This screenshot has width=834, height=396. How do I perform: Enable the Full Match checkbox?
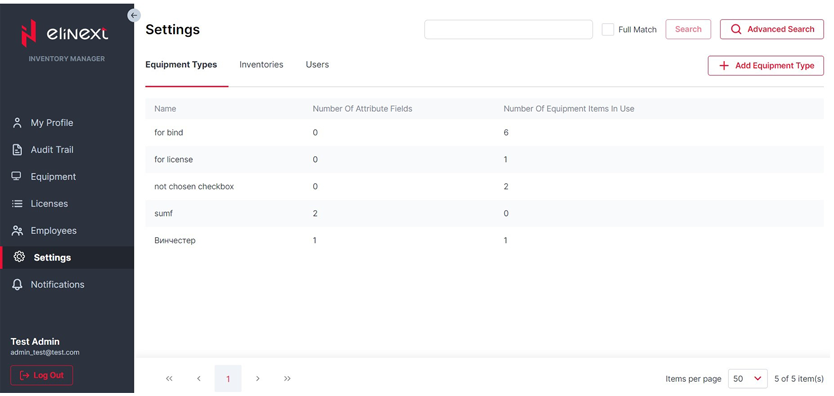607,29
